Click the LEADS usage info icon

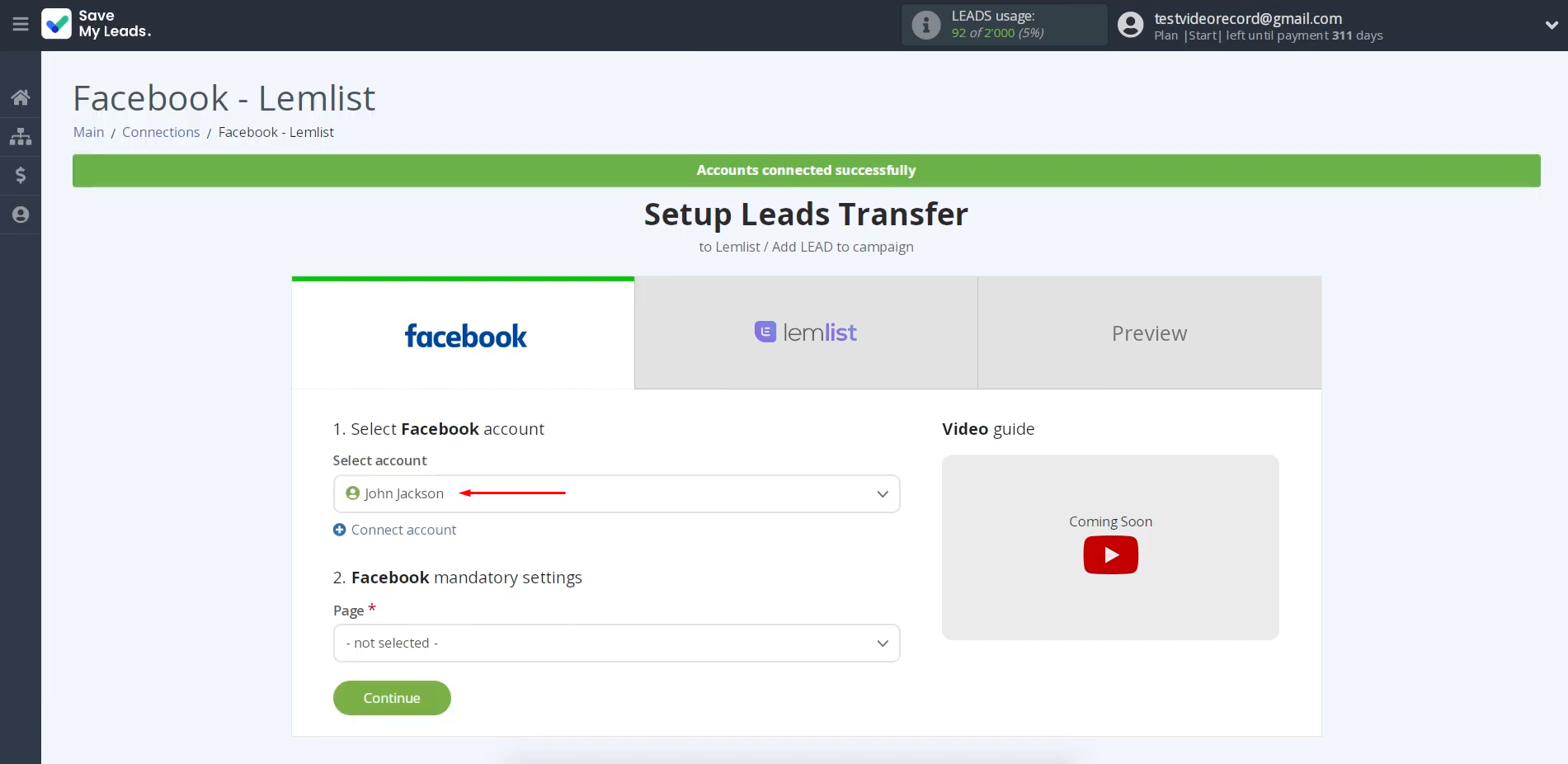[926, 25]
